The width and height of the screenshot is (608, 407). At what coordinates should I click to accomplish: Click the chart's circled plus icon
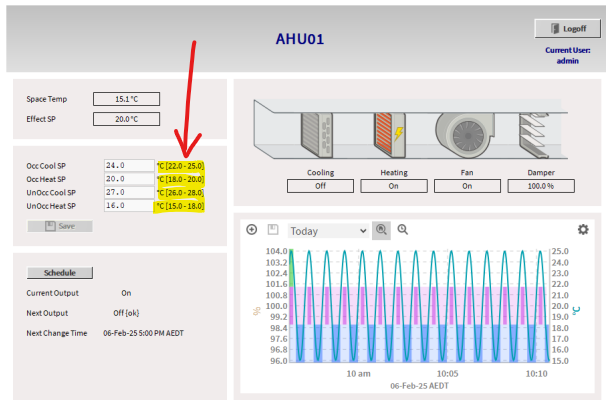coord(252,230)
